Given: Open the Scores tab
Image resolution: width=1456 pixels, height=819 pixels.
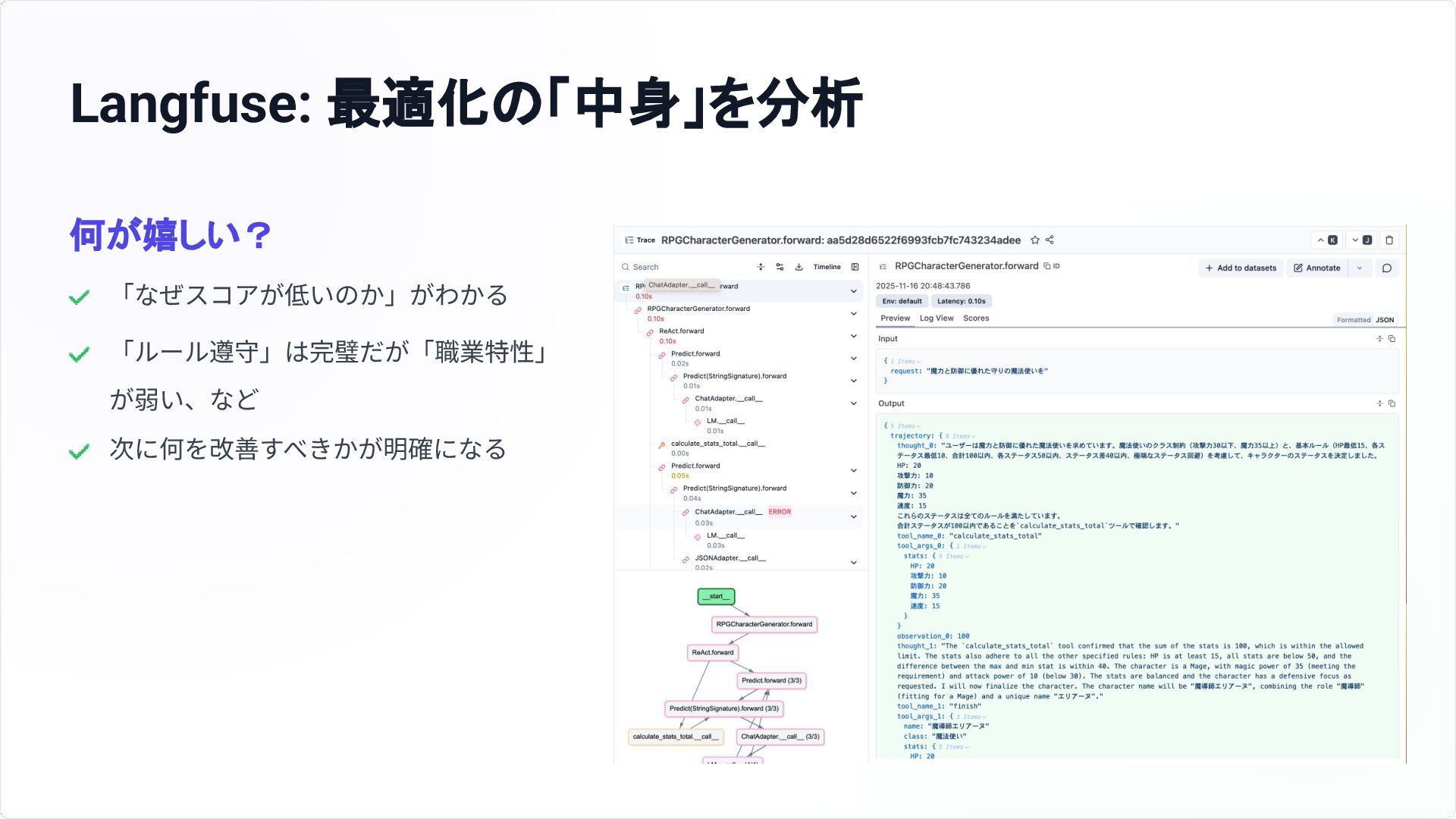Looking at the screenshot, I should [975, 318].
